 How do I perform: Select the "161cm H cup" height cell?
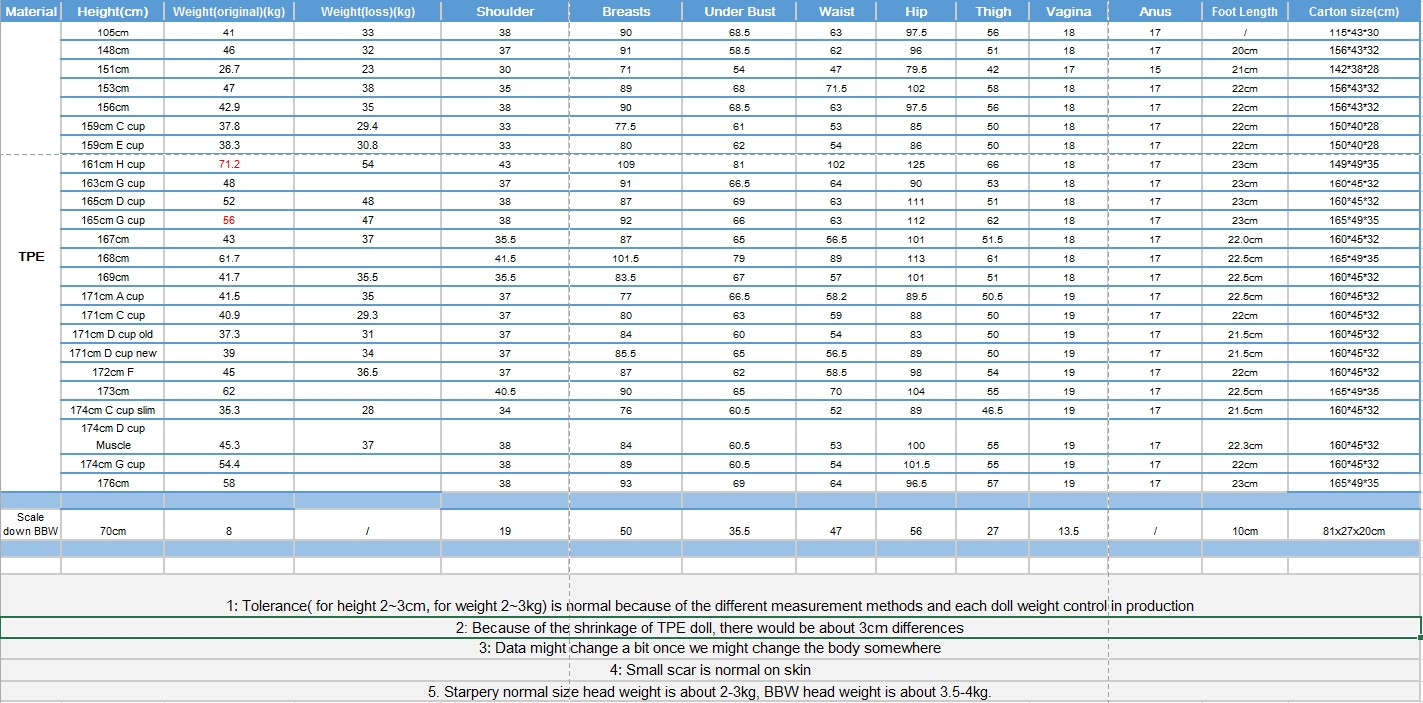coord(112,164)
